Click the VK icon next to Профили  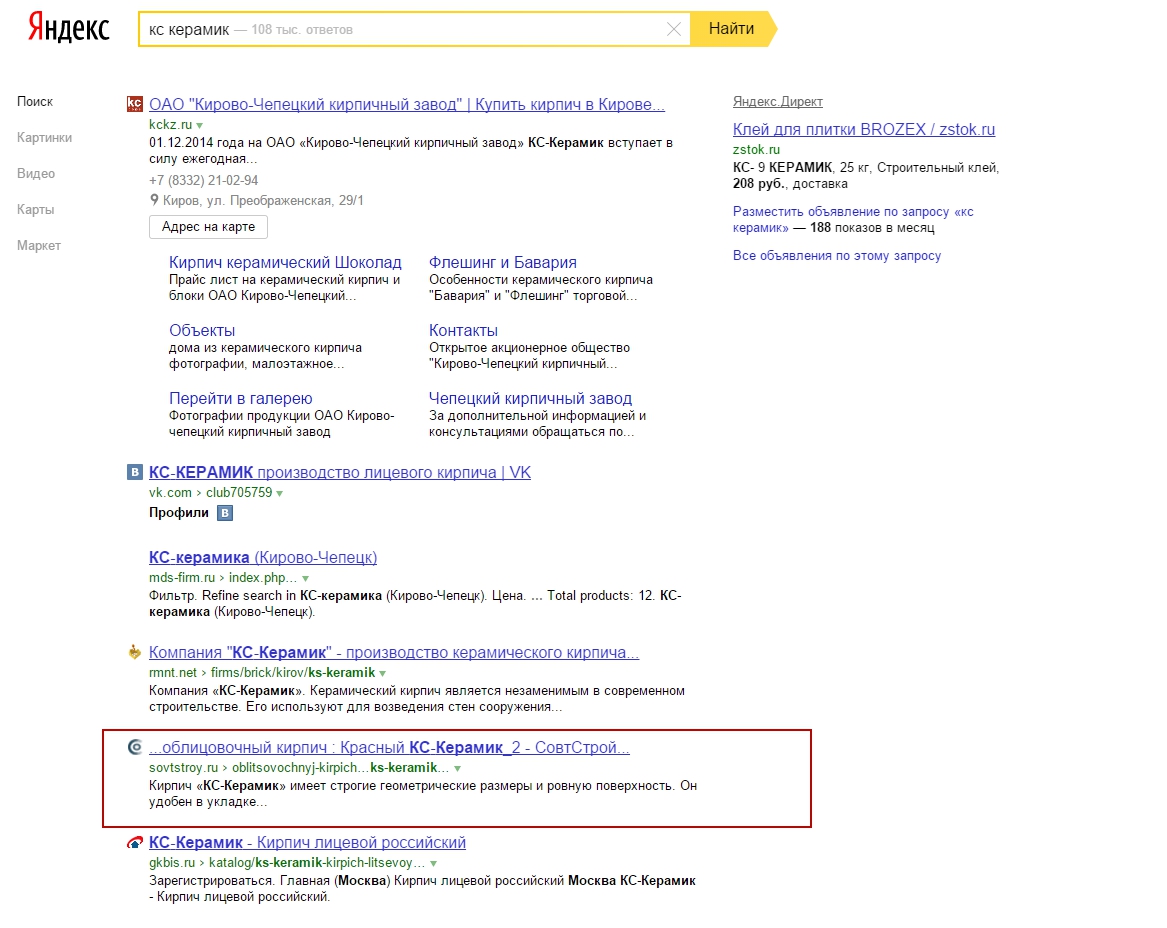tap(225, 513)
